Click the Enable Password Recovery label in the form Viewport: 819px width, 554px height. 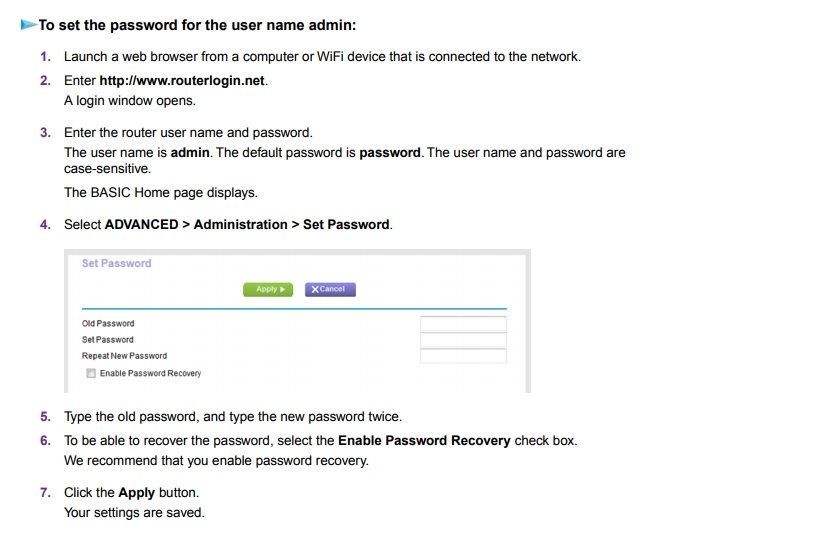(x=150, y=373)
